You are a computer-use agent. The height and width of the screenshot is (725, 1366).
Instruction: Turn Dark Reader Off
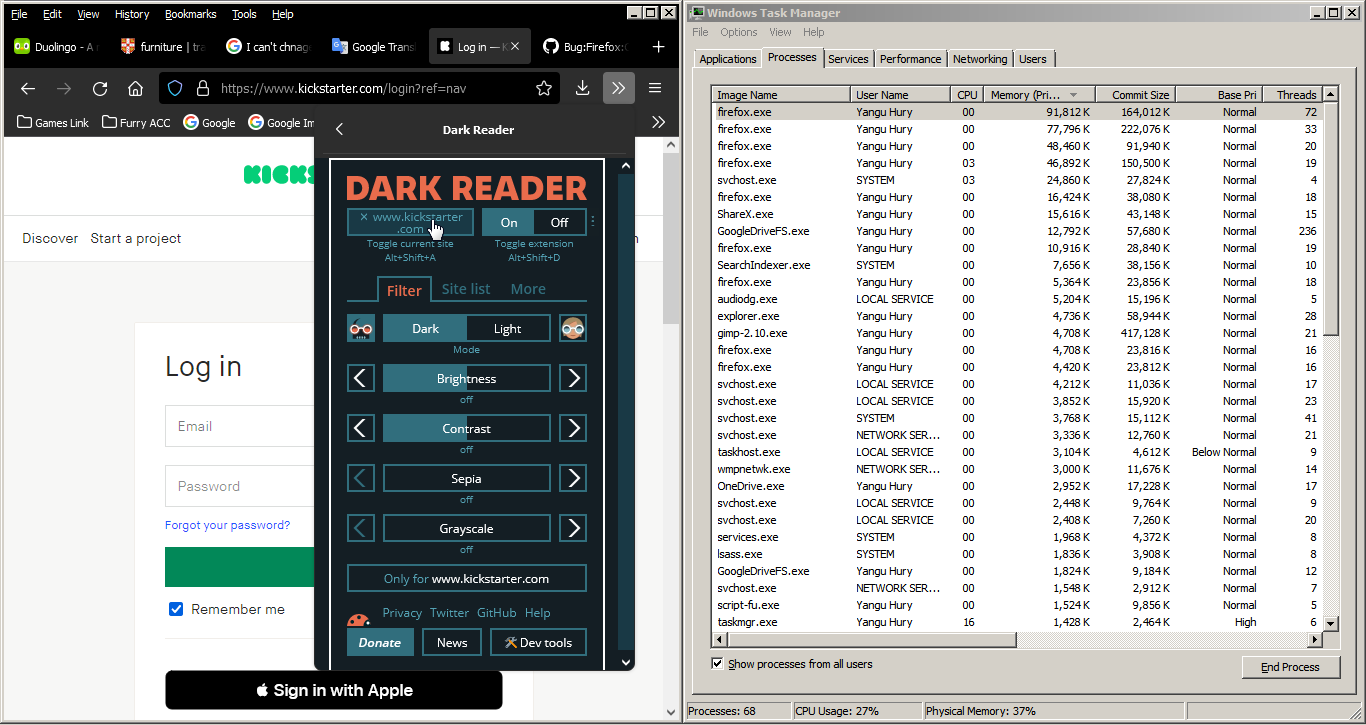coord(558,222)
